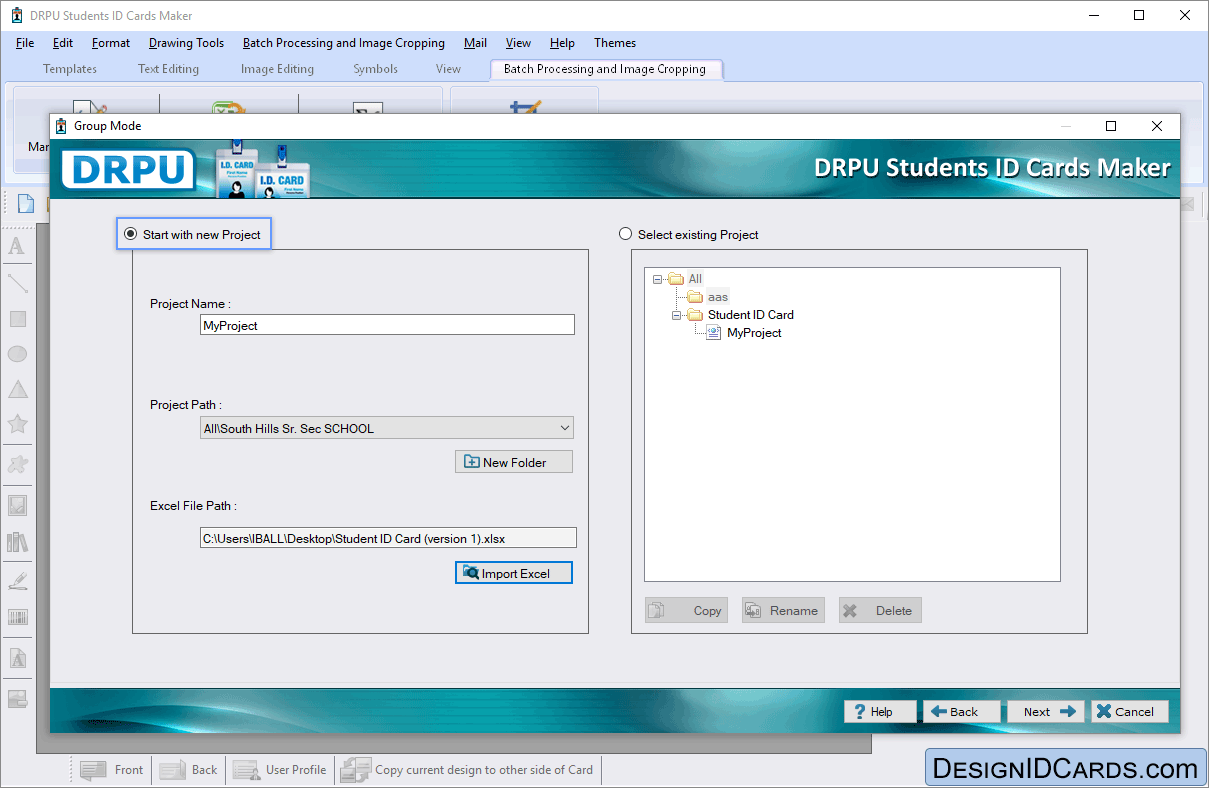Select the Star shape tool

(x=17, y=424)
